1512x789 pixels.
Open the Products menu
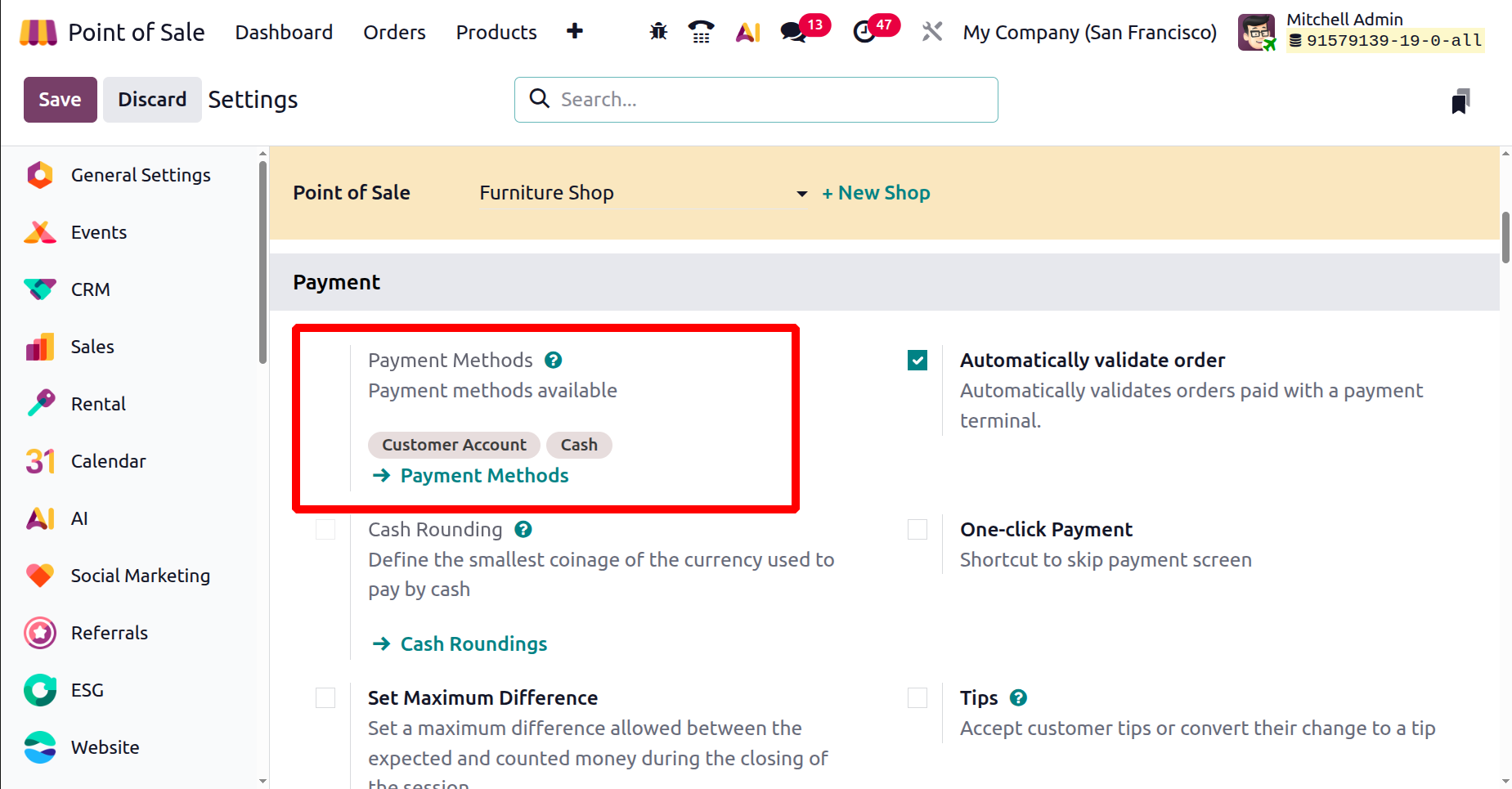pos(496,33)
